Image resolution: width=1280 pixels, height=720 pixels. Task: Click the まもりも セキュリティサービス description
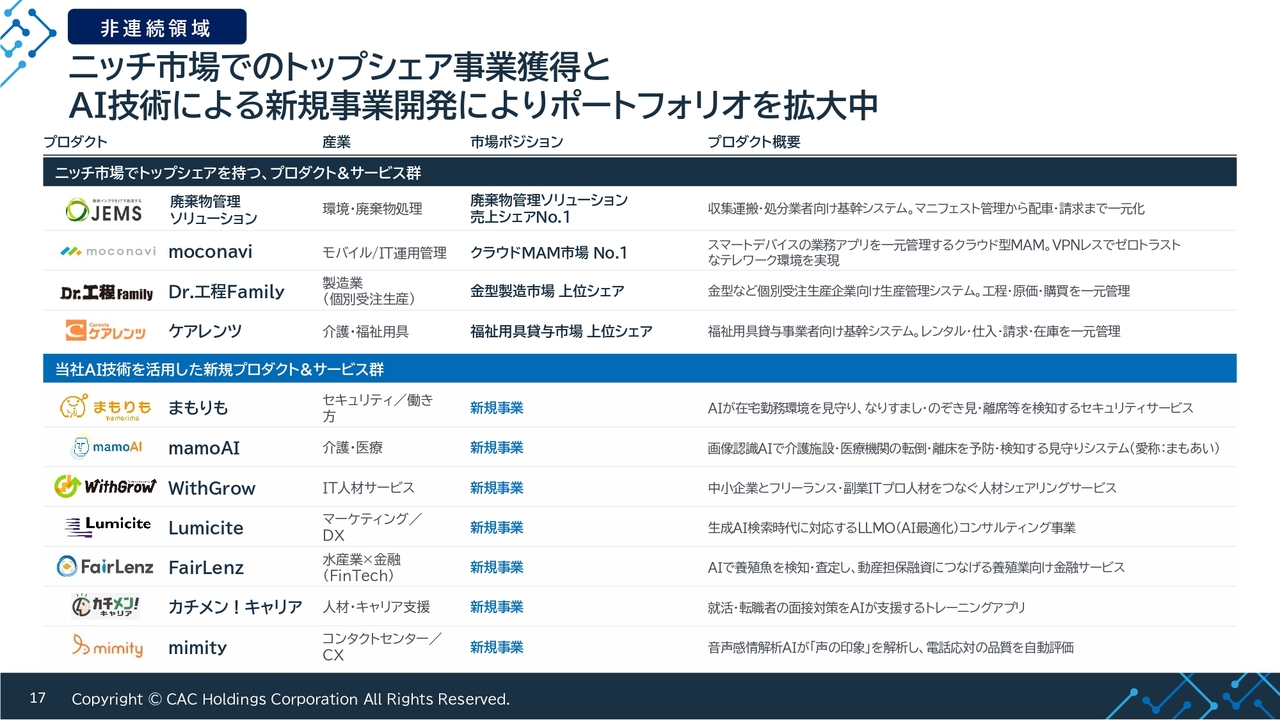(950, 408)
